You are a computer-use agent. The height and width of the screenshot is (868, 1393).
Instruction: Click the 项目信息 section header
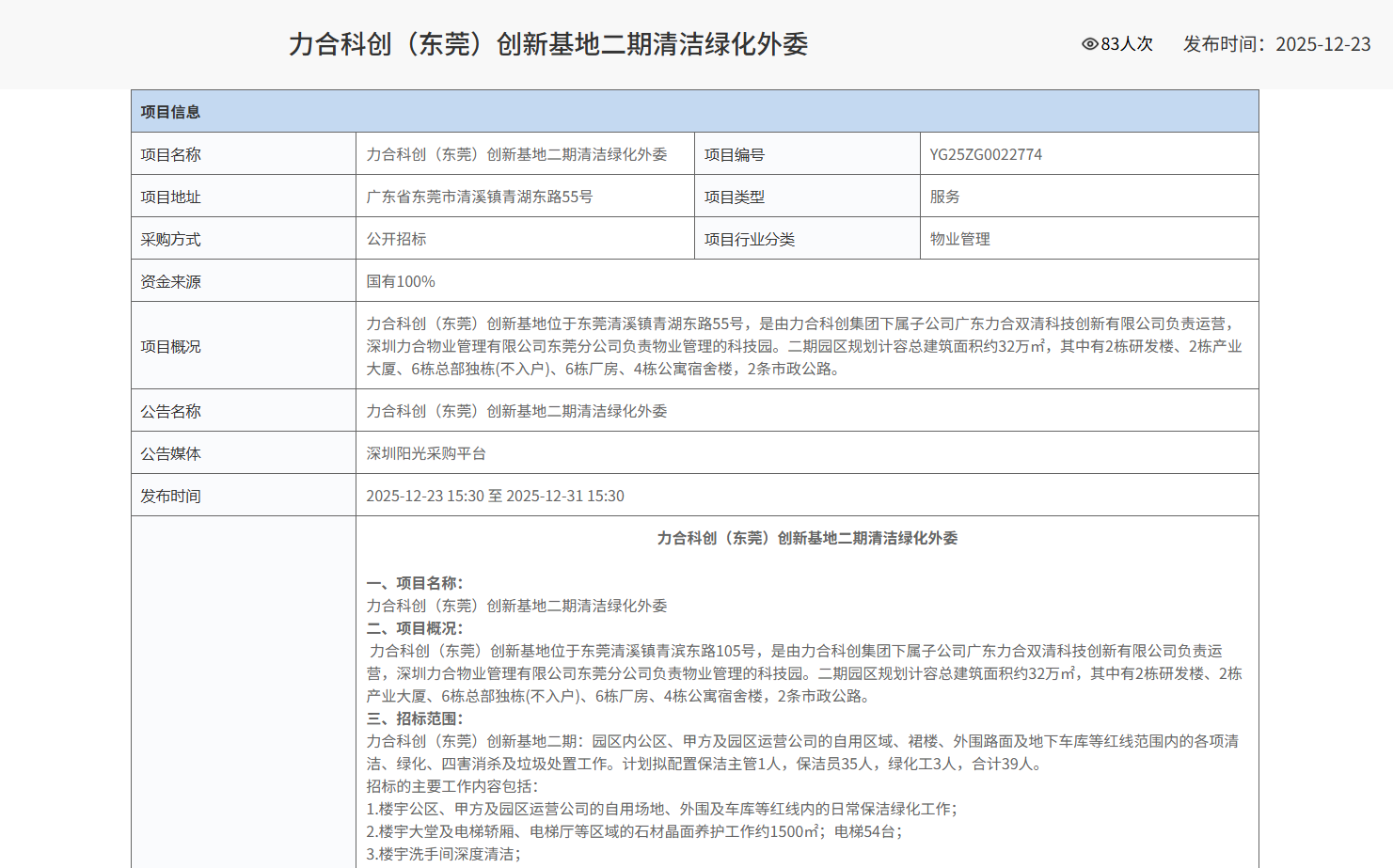[170, 112]
